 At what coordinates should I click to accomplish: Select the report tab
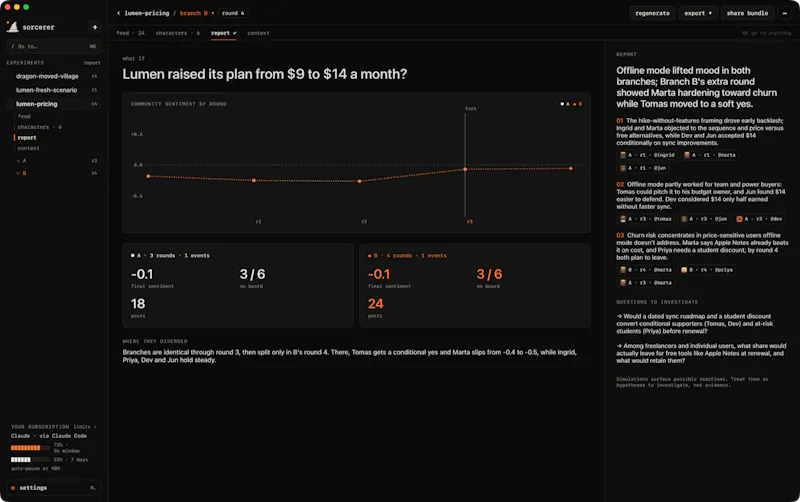click(223, 33)
